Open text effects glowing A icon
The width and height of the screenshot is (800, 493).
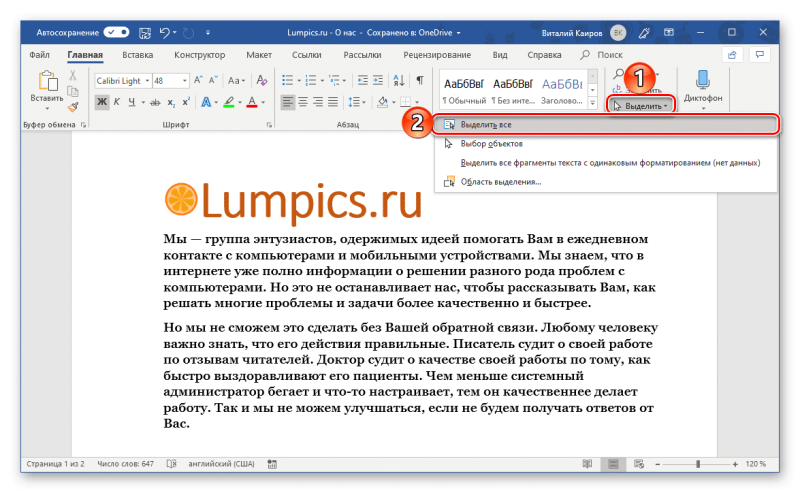206,103
